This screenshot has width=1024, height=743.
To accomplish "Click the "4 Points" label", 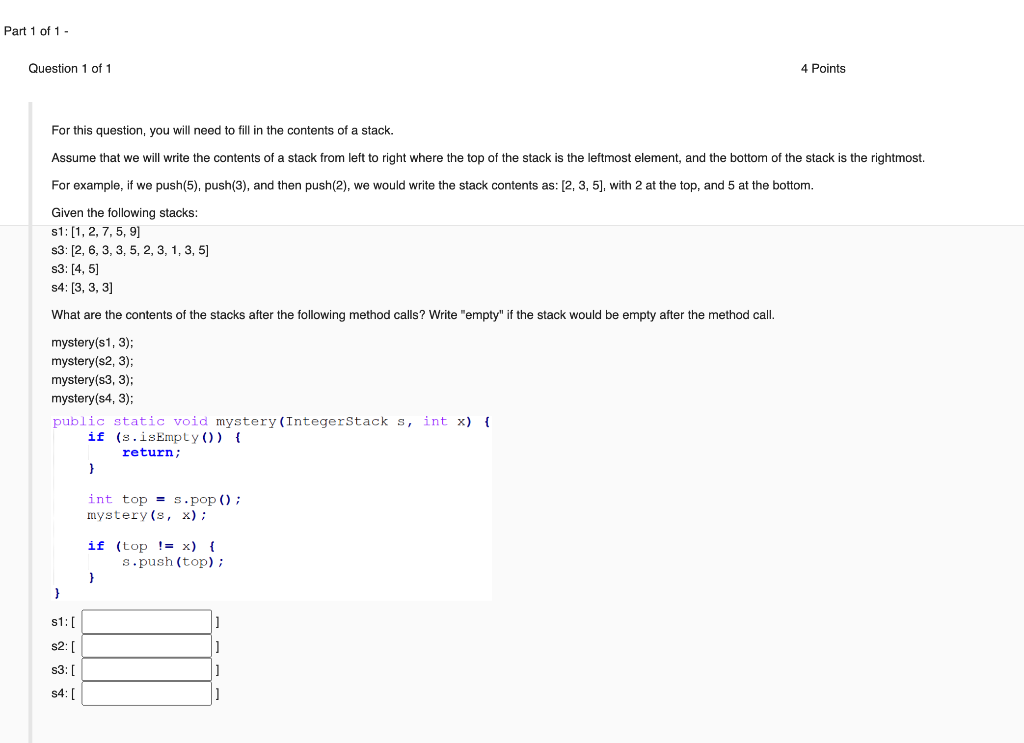I will click(x=823, y=68).
